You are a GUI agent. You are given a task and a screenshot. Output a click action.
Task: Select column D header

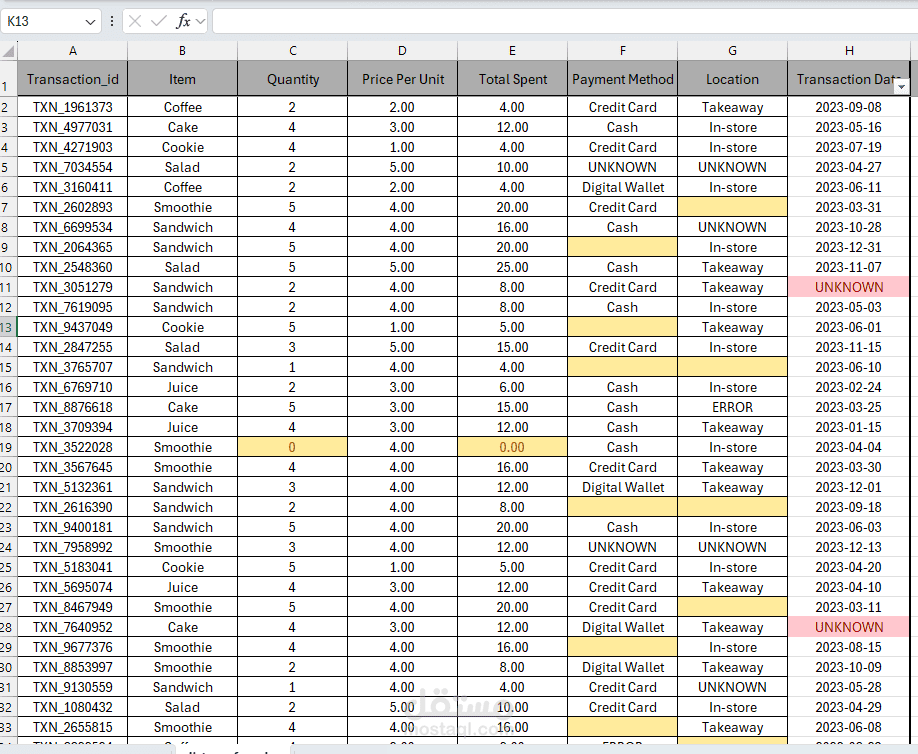point(402,51)
